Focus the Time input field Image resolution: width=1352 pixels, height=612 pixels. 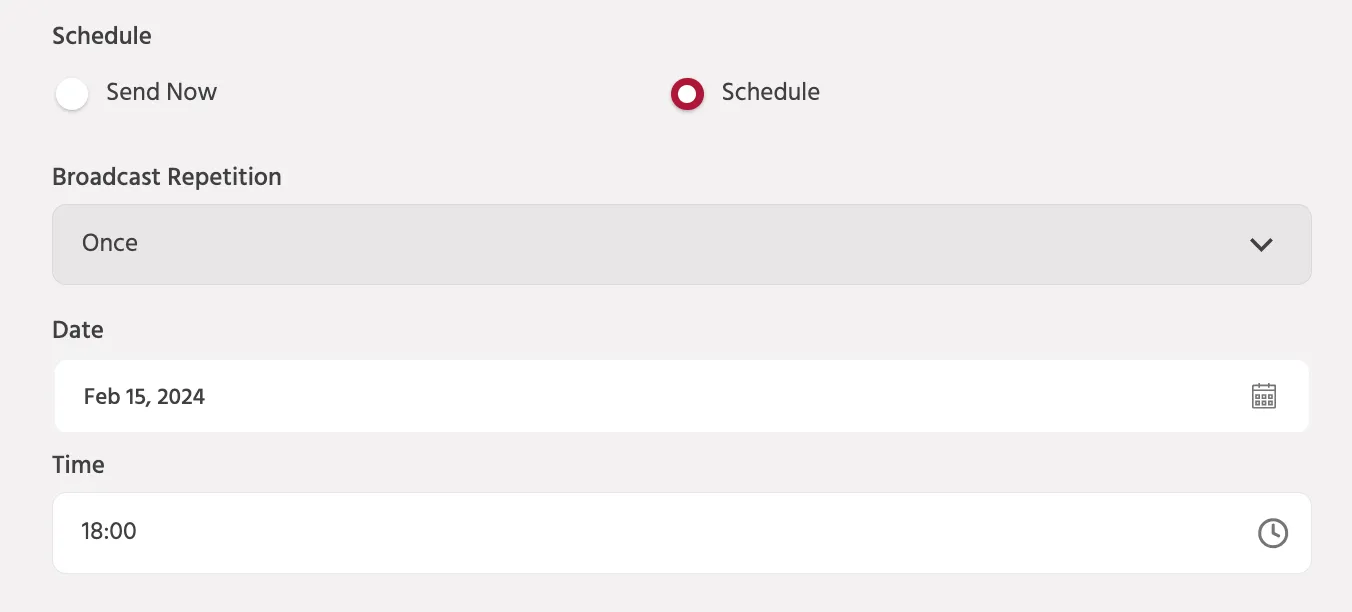681,533
